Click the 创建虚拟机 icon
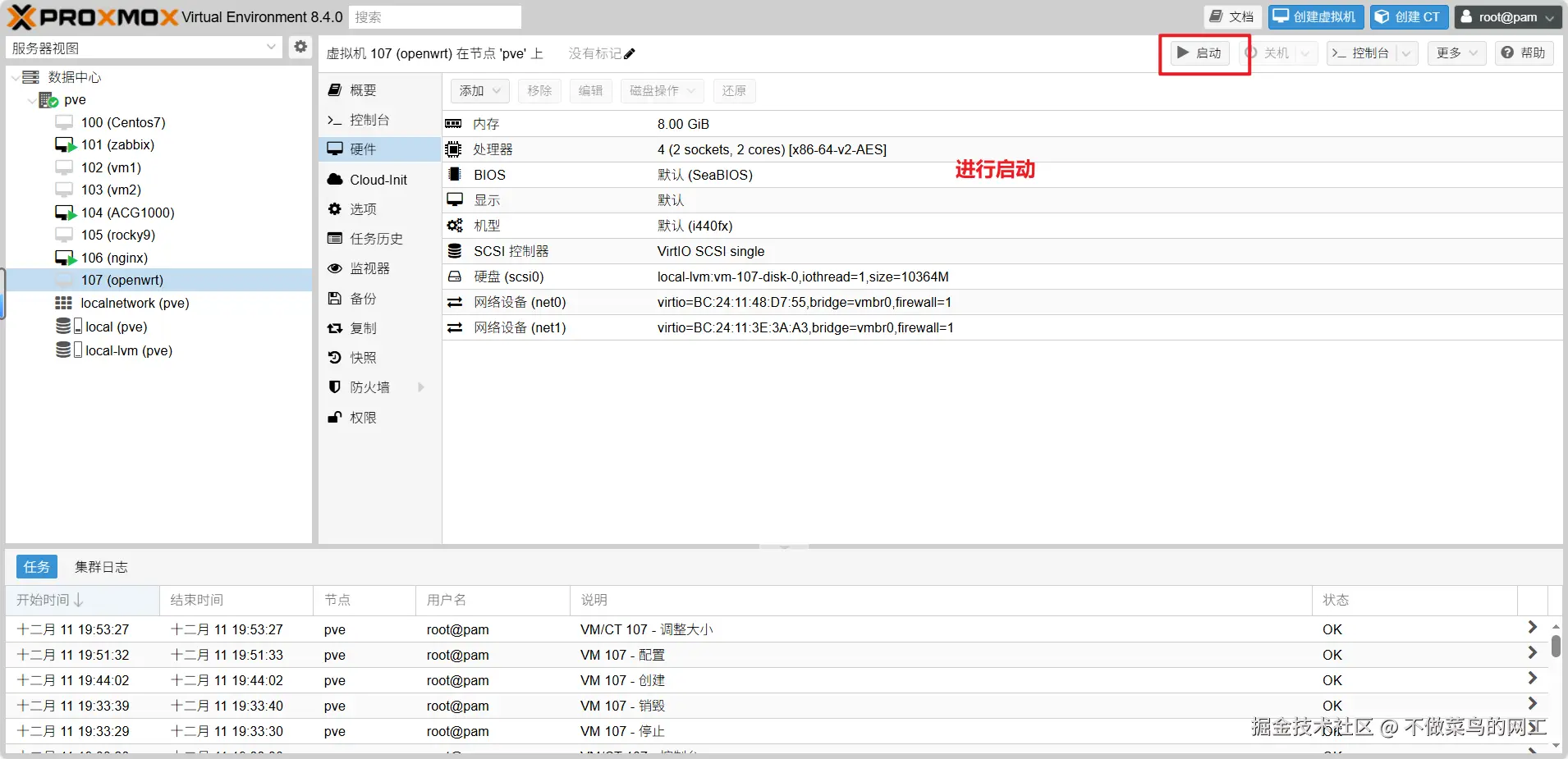The image size is (1568, 759). coord(1314,16)
